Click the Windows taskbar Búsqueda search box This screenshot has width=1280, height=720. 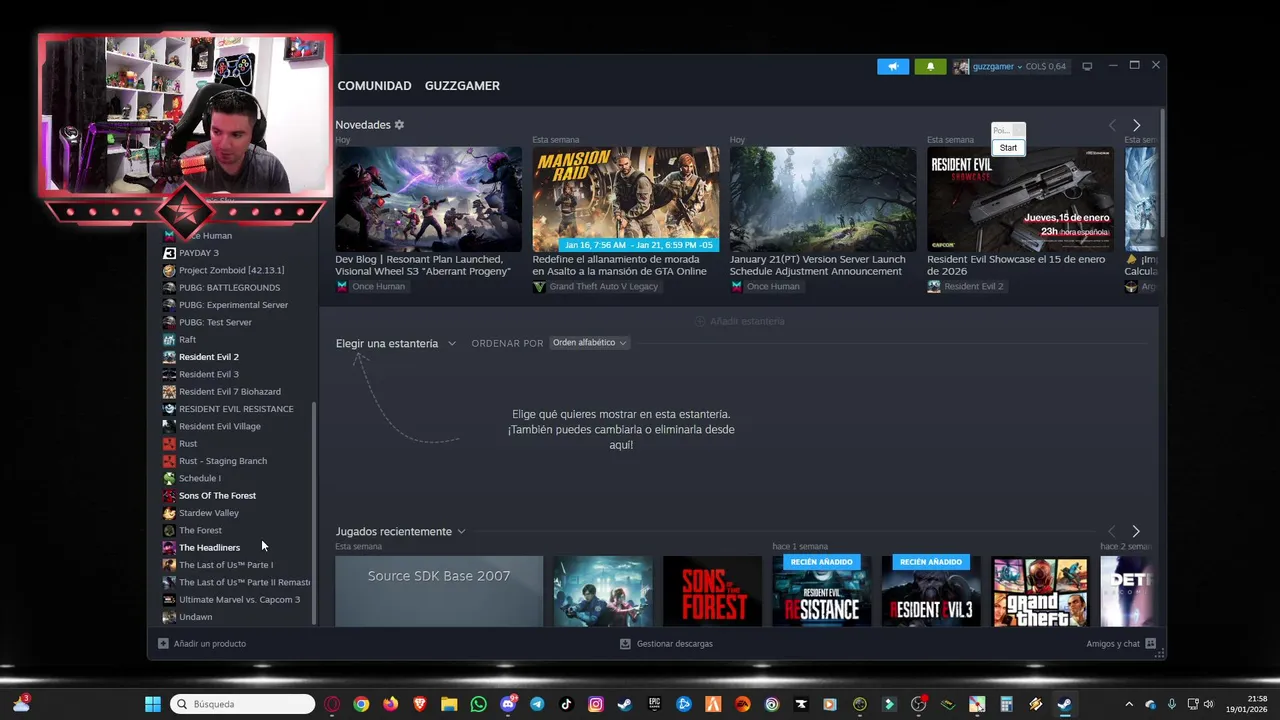click(x=242, y=704)
